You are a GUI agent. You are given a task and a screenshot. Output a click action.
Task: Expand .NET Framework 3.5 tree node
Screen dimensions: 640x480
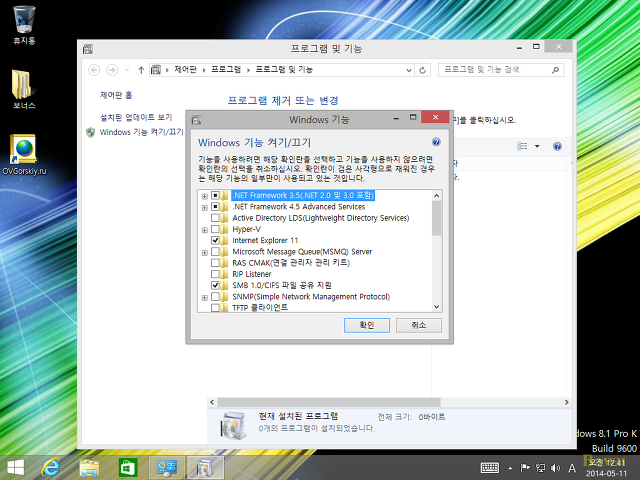coord(204,196)
